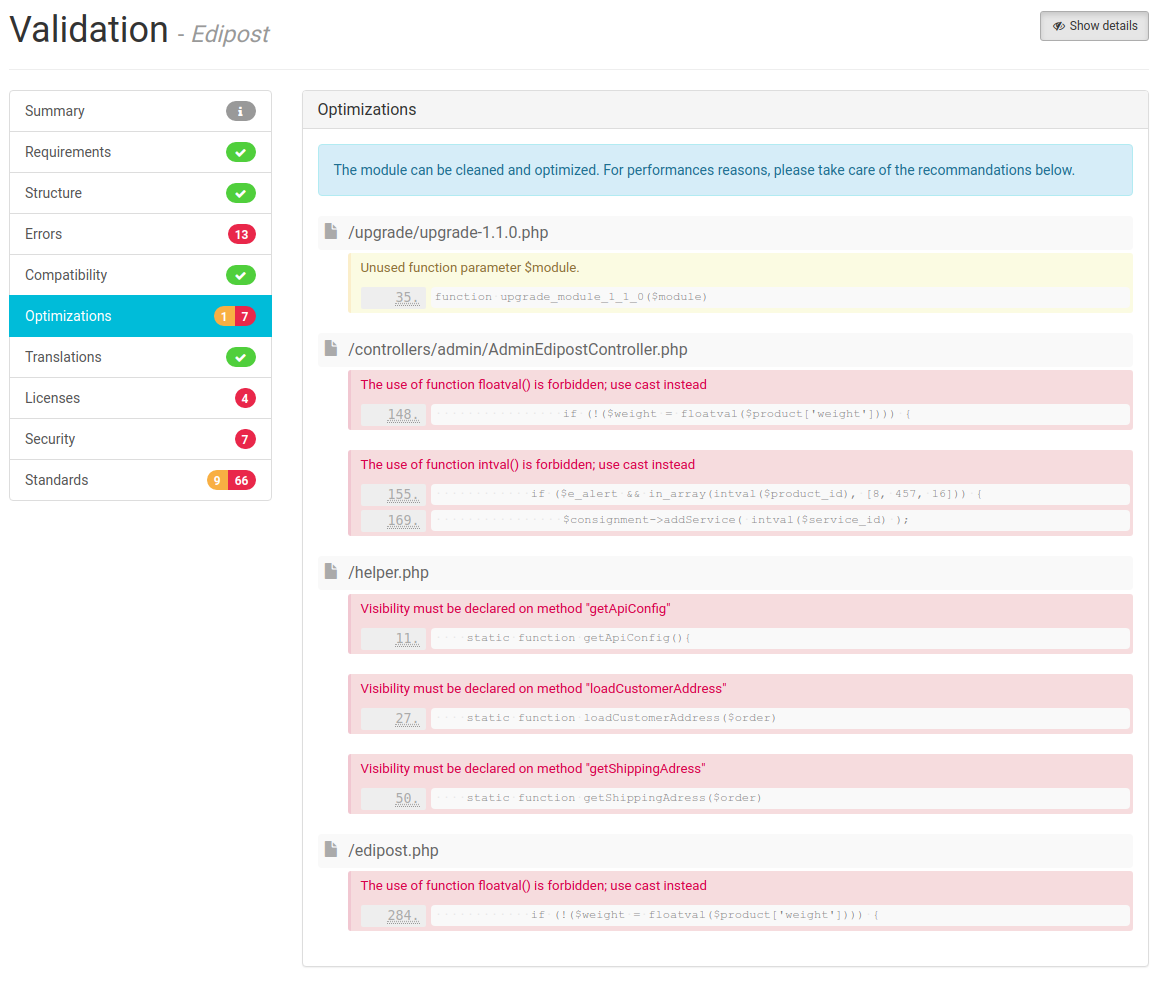Click line number 284 in edipost.php

[x=403, y=915]
